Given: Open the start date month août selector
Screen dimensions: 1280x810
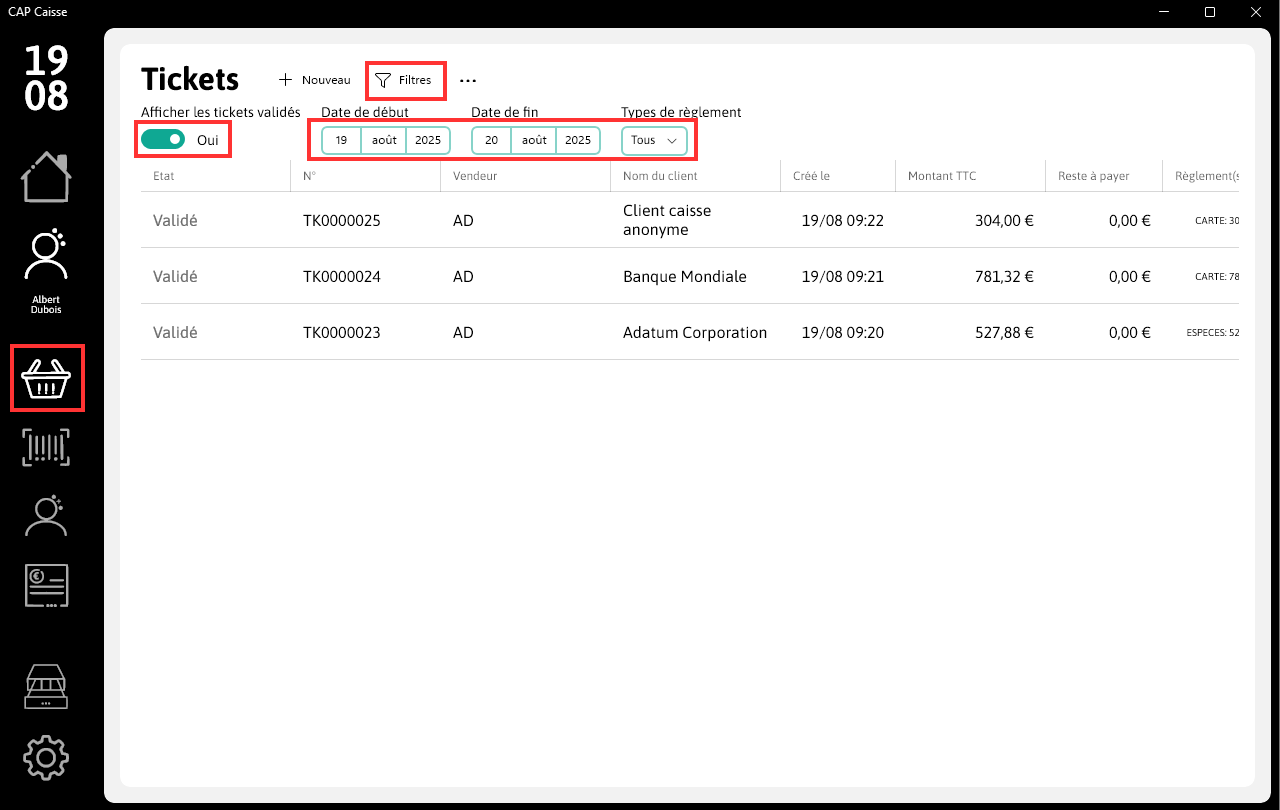Looking at the screenshot, I should coord(384,140).
